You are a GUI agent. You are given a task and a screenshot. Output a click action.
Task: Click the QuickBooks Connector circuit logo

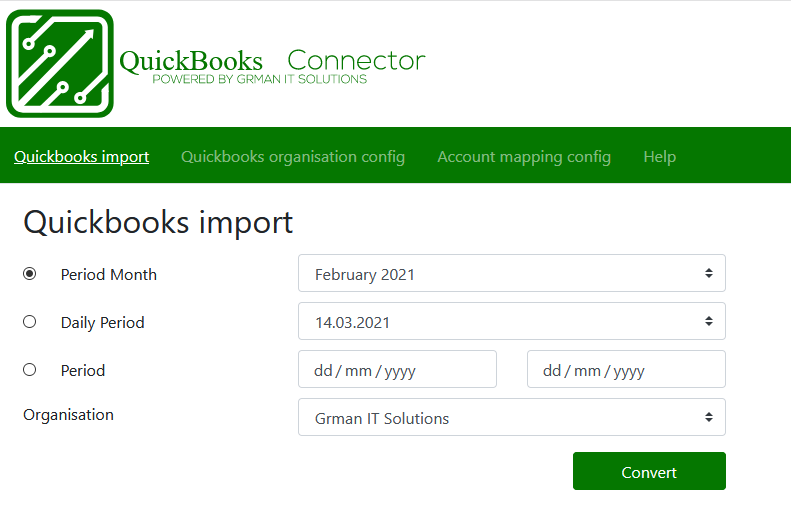[60, 64]
